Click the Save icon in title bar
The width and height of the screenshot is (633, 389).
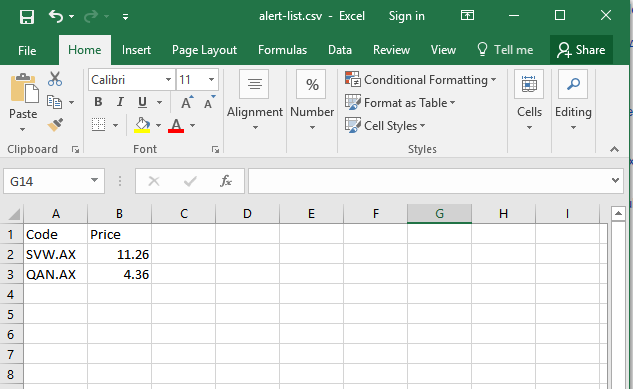(x=27, y=17)
